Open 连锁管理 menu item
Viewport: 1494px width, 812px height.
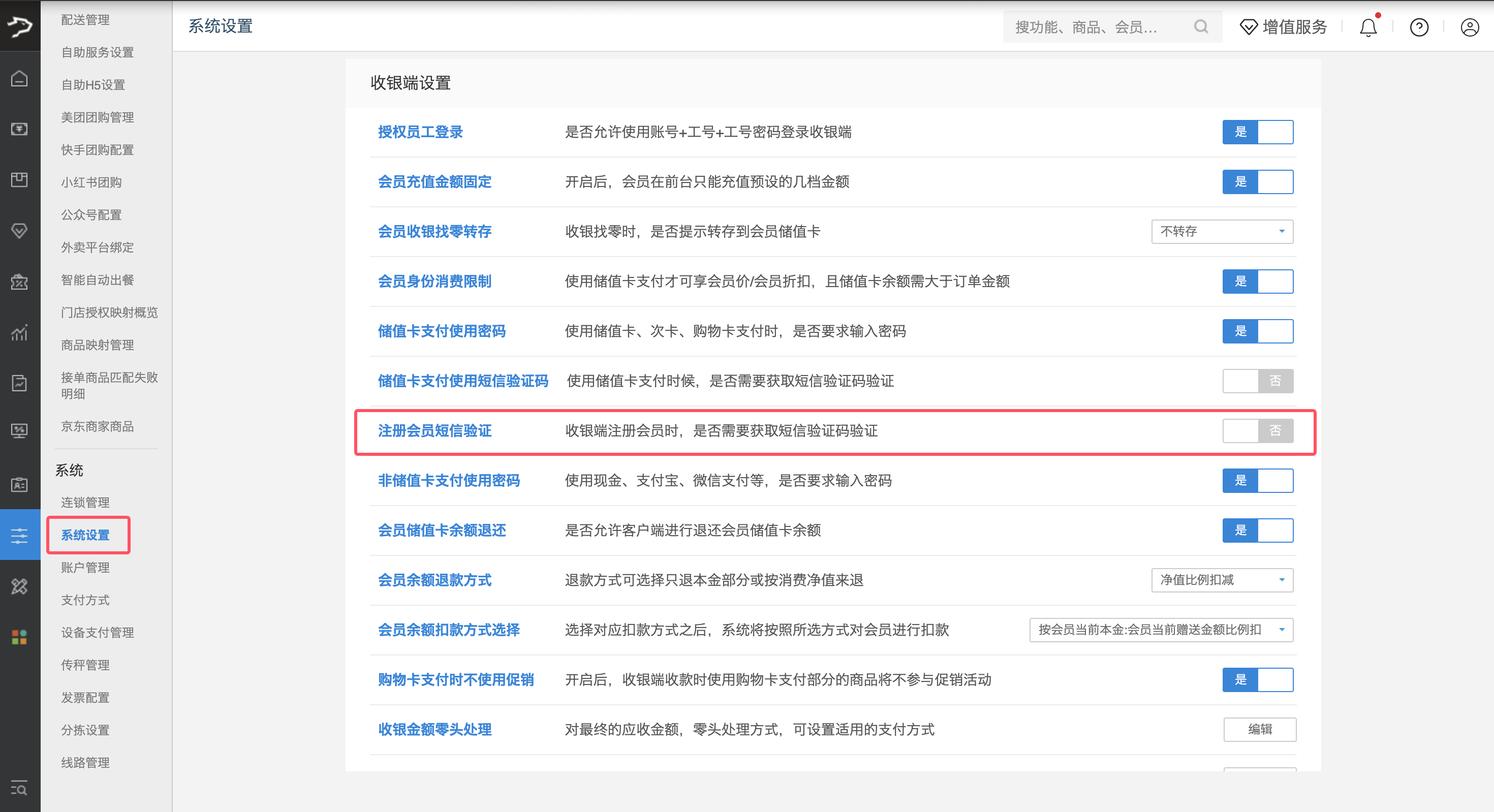tap(85, 502)
